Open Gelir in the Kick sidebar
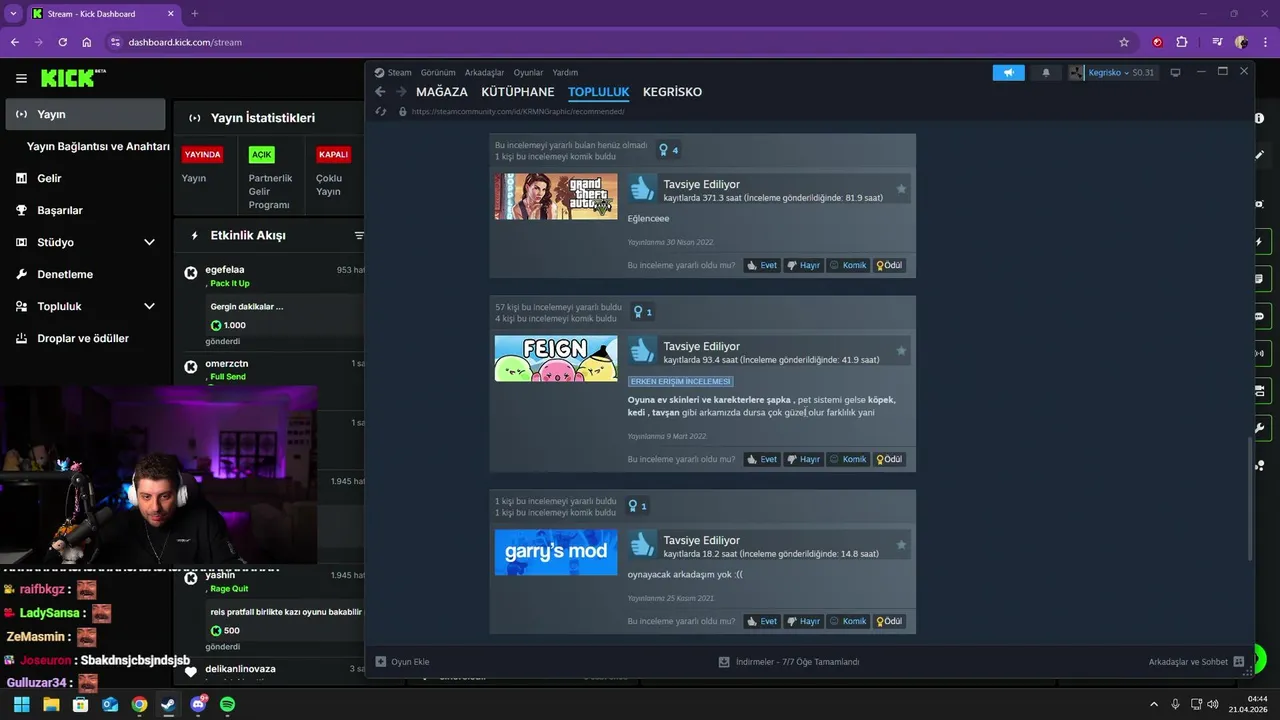This screenshot has height=720, width=1280. [49, 178]
